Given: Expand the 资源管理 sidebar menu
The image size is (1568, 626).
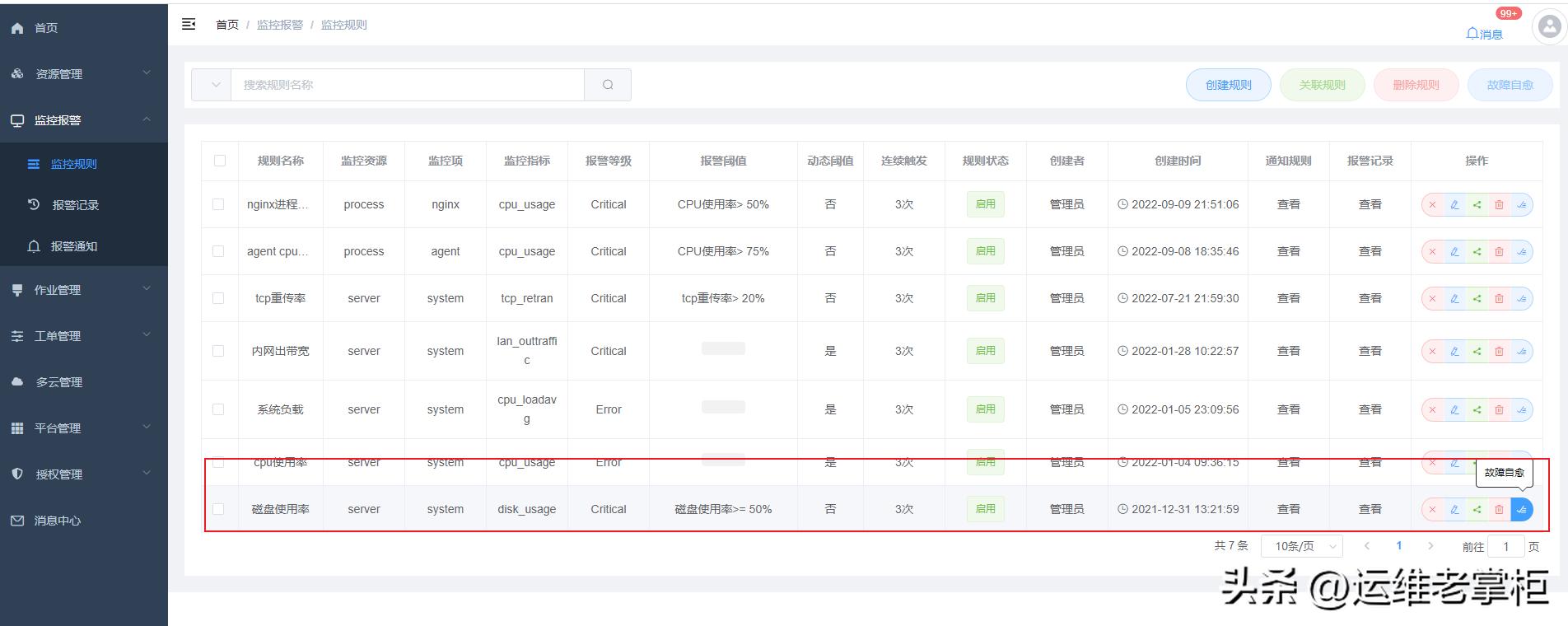Looking at the screenshot, I should (x=84, y=73).
